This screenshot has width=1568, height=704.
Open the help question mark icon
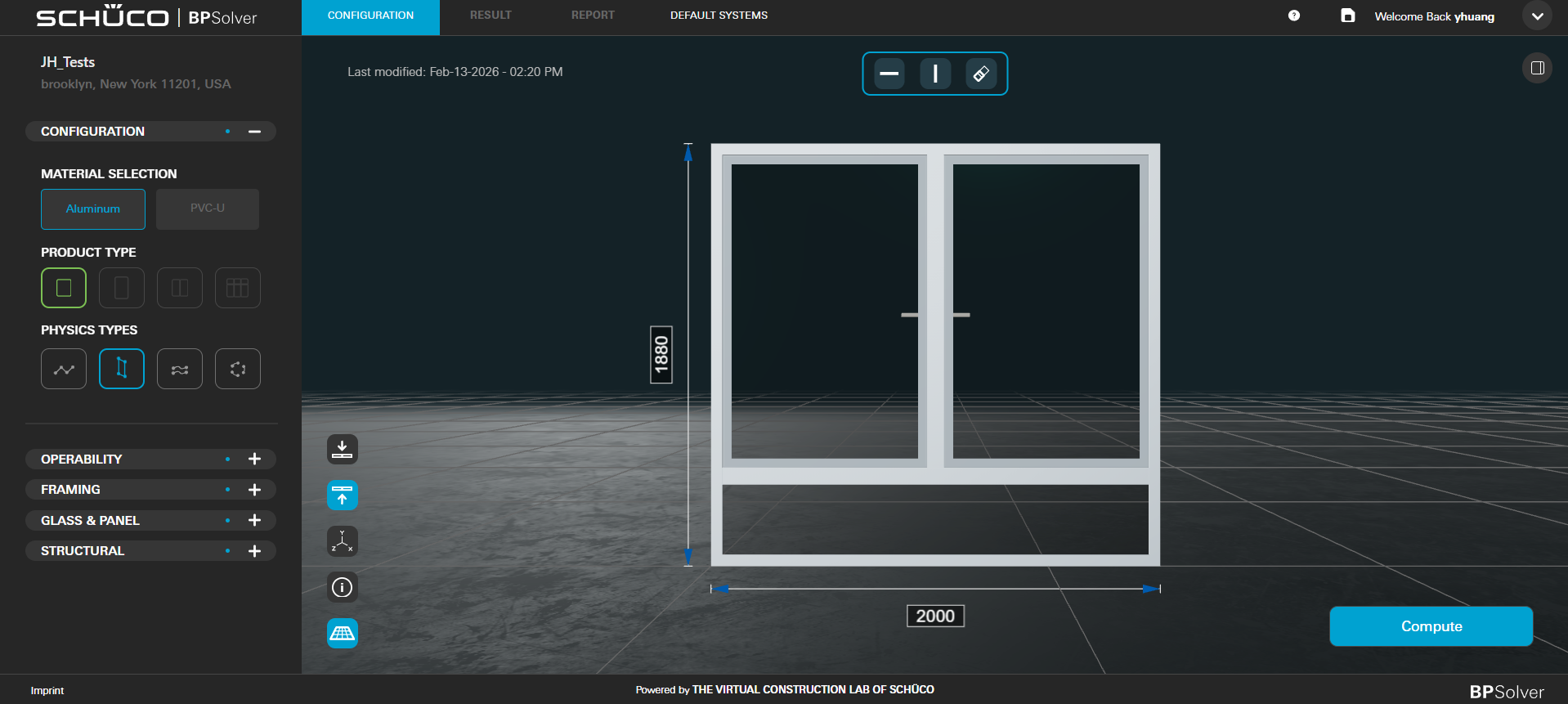pos(1294,16)
